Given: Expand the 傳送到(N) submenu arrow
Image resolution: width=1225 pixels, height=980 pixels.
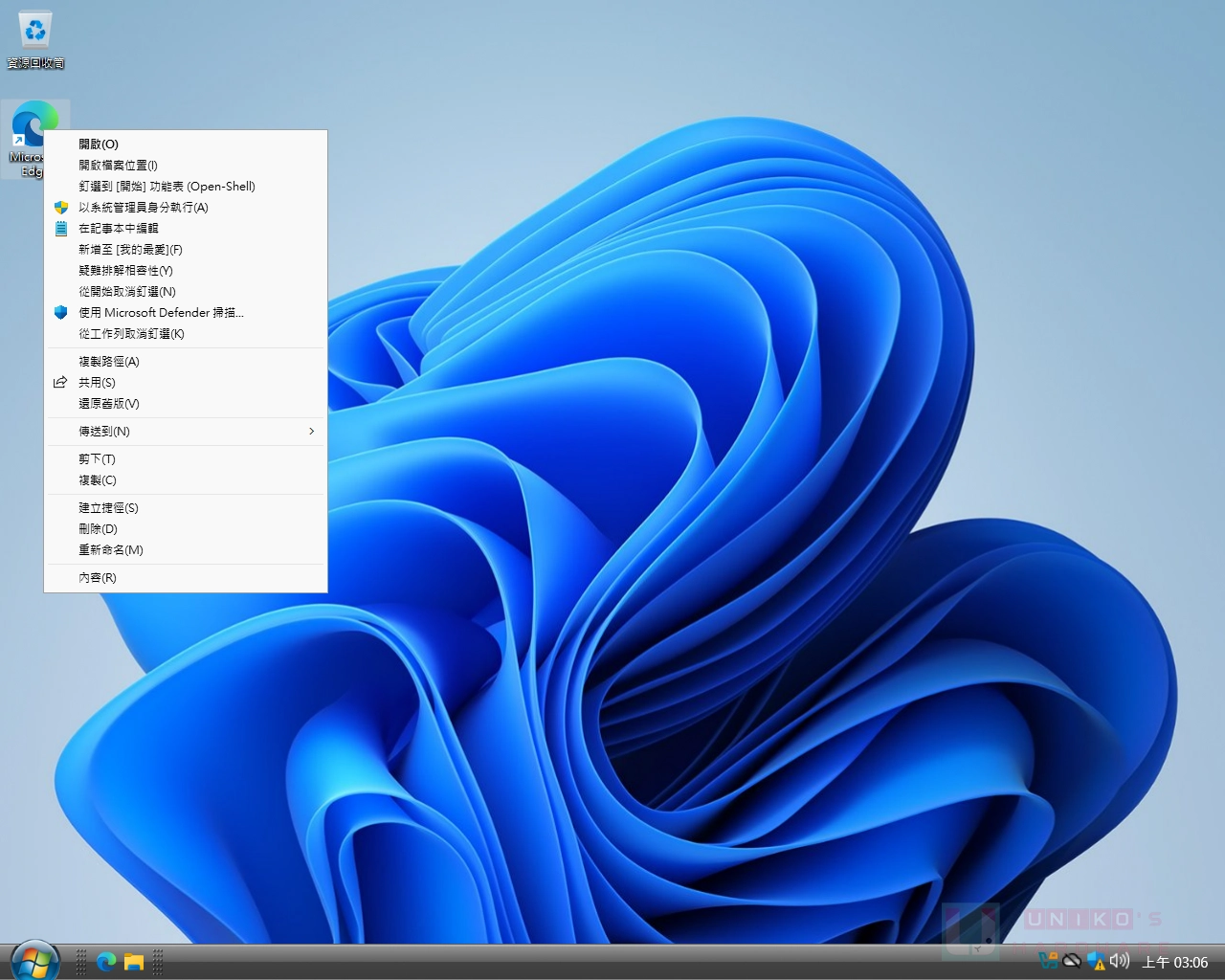Looking at the screenshot, I should tap(311, 431).
